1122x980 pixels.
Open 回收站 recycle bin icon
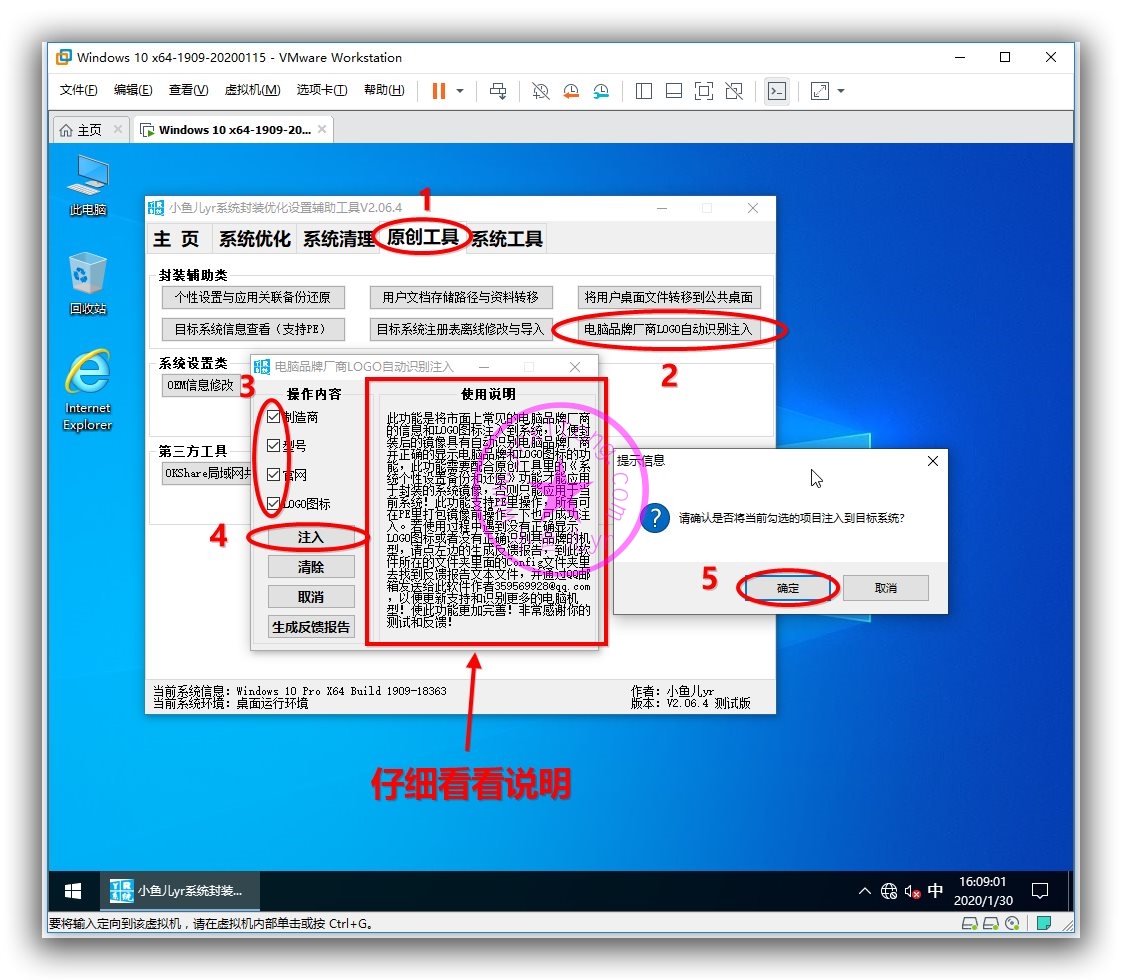pyautogui.click(x=88, y=284)
